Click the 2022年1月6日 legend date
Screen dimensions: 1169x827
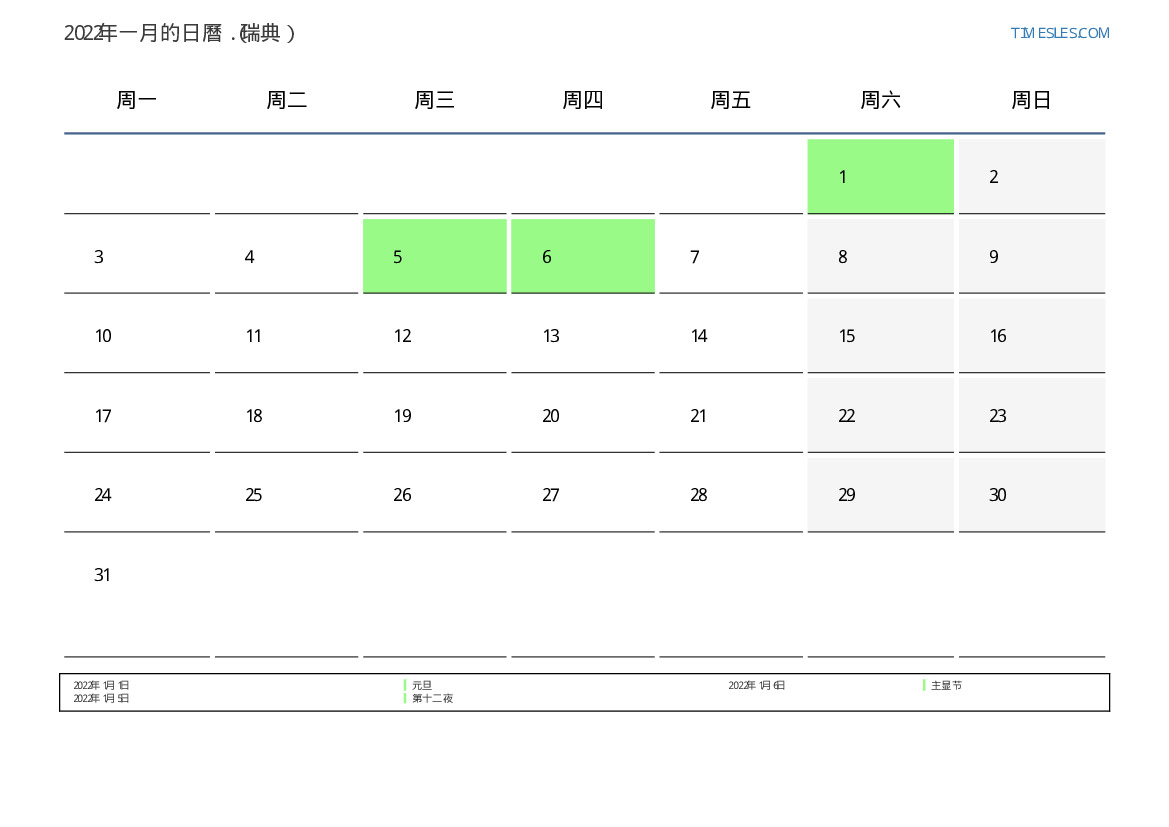click(756, 686)
